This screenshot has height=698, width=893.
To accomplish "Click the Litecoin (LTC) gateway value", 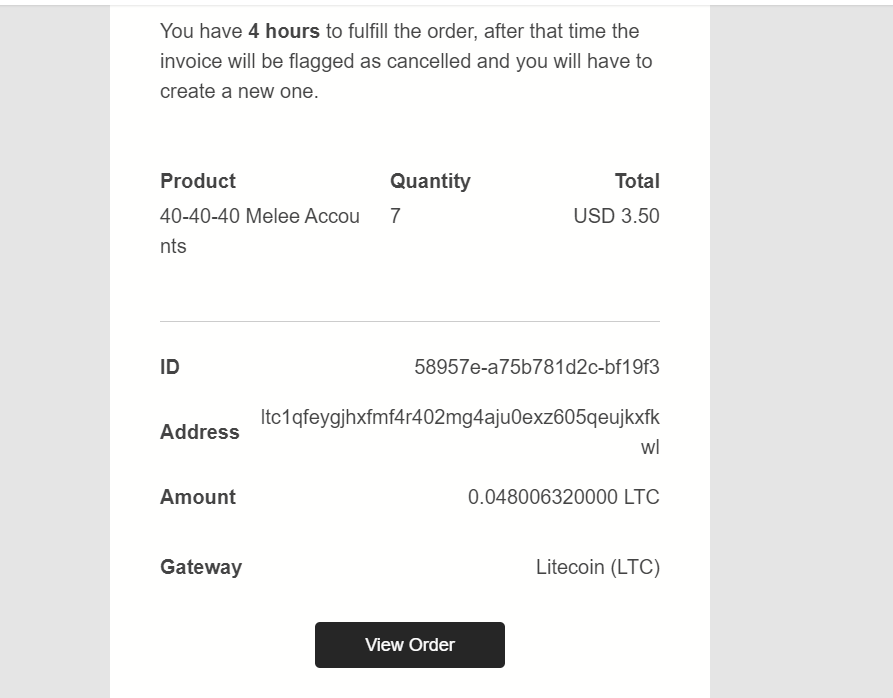I will (x=597, y=567).
